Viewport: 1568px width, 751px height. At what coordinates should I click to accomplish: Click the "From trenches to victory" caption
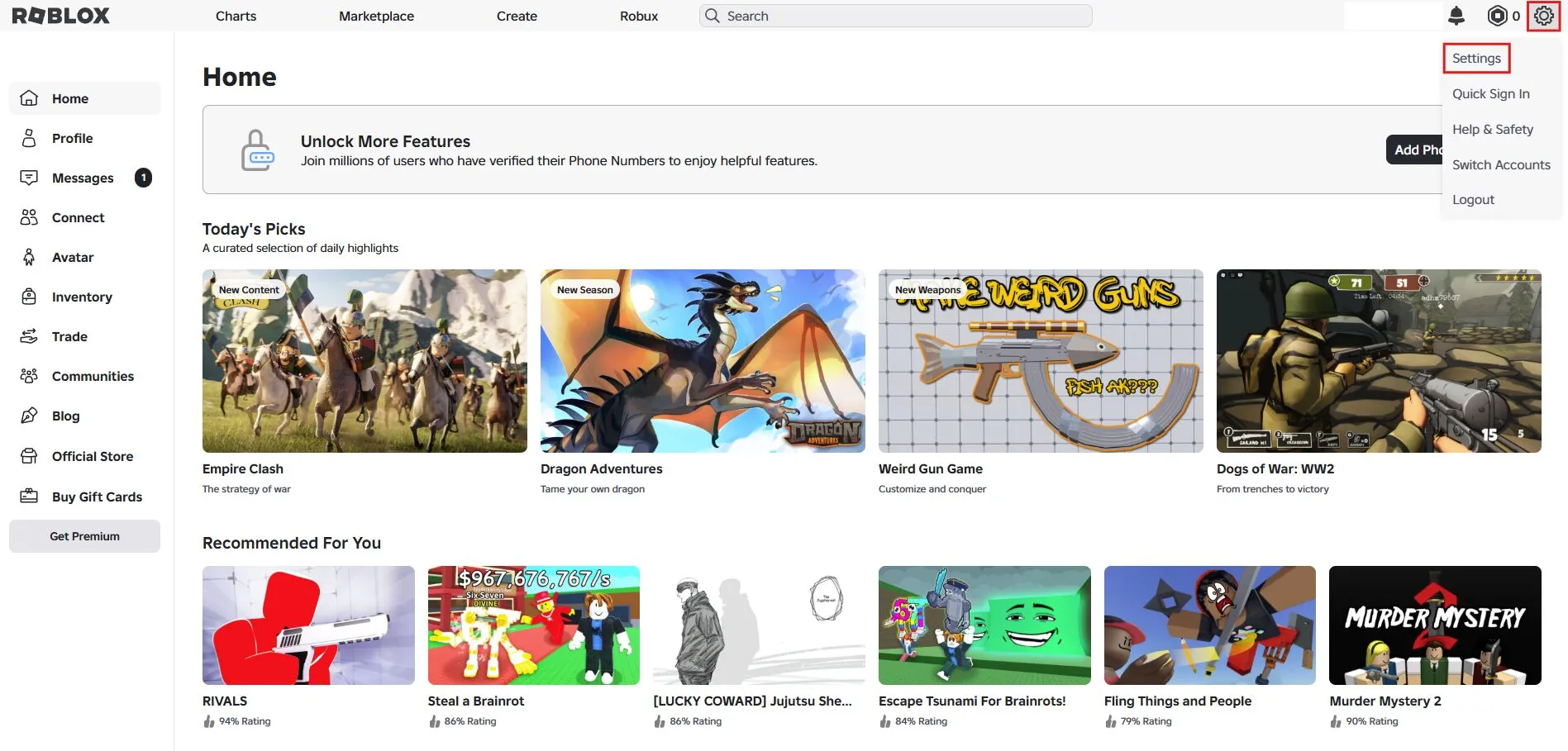pyautogui.click(x=1273, y=489)
